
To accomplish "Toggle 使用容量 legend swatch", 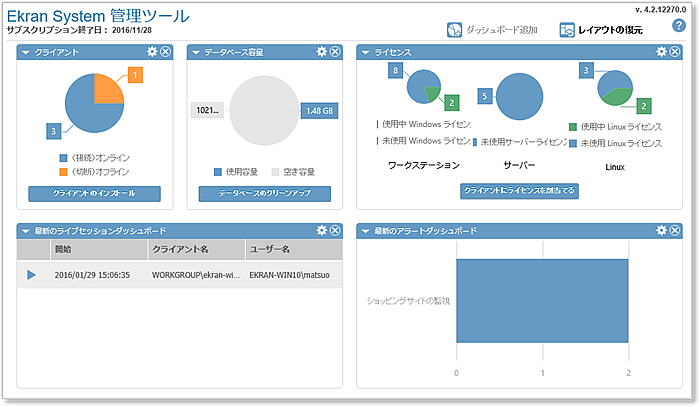I will pyautogui.click(x=218, y=172).
